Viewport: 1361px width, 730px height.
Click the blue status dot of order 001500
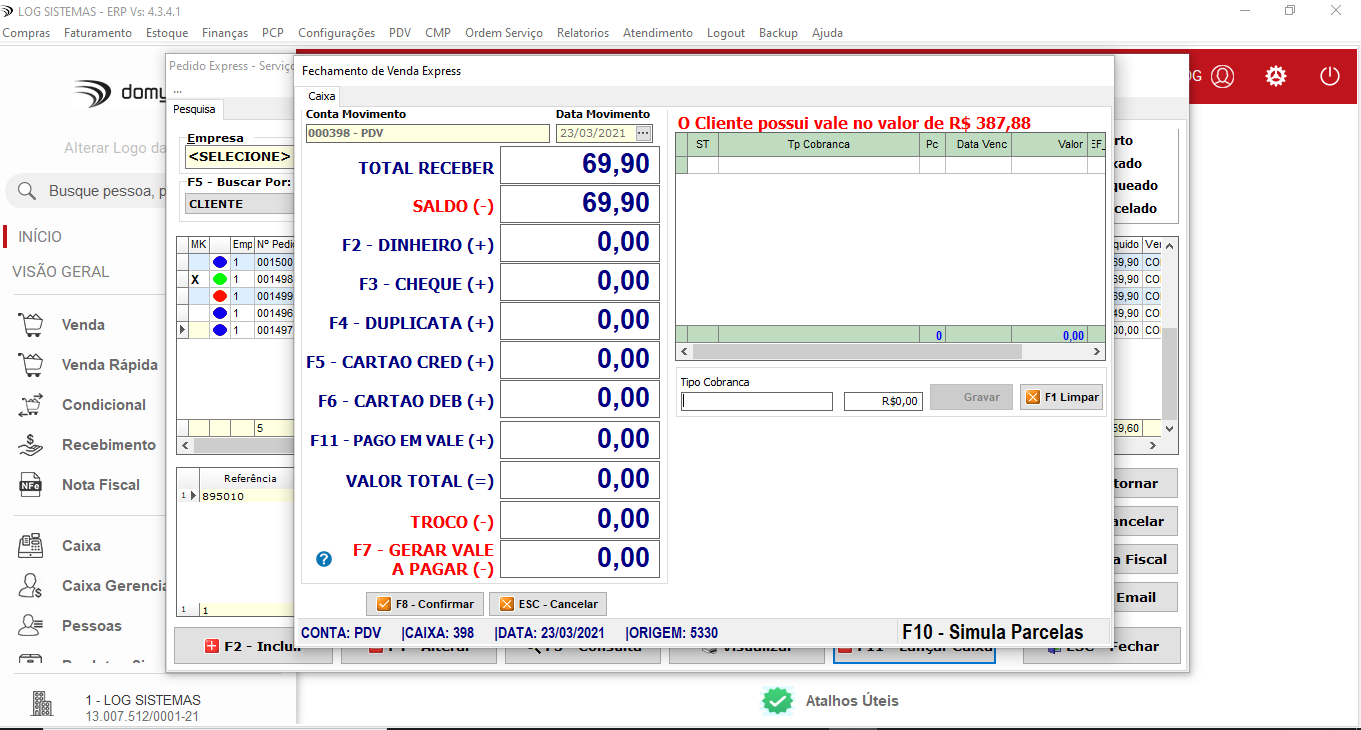[x=220, y=262]
